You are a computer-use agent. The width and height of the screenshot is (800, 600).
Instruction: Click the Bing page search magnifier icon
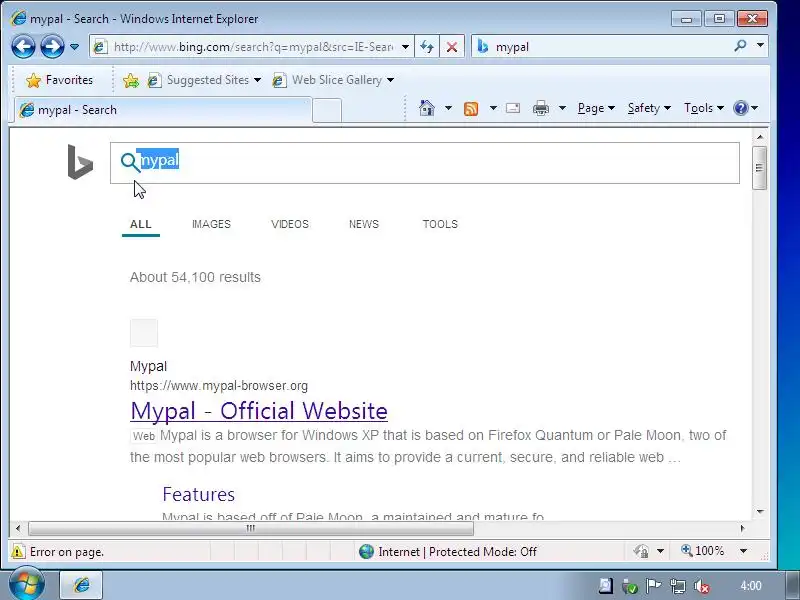[130, 163]
